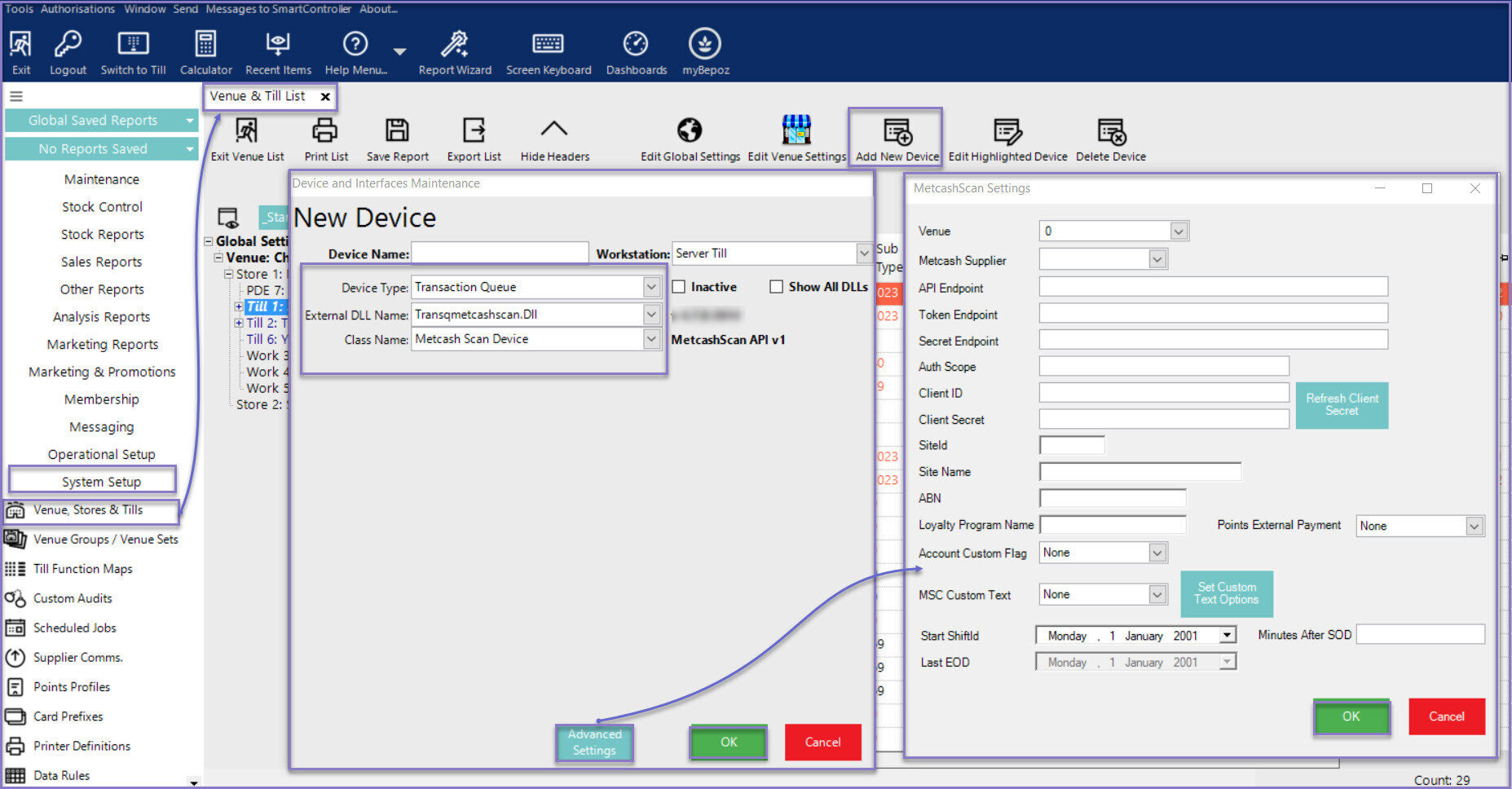Click the Report Wizard icon

(454, 45)
